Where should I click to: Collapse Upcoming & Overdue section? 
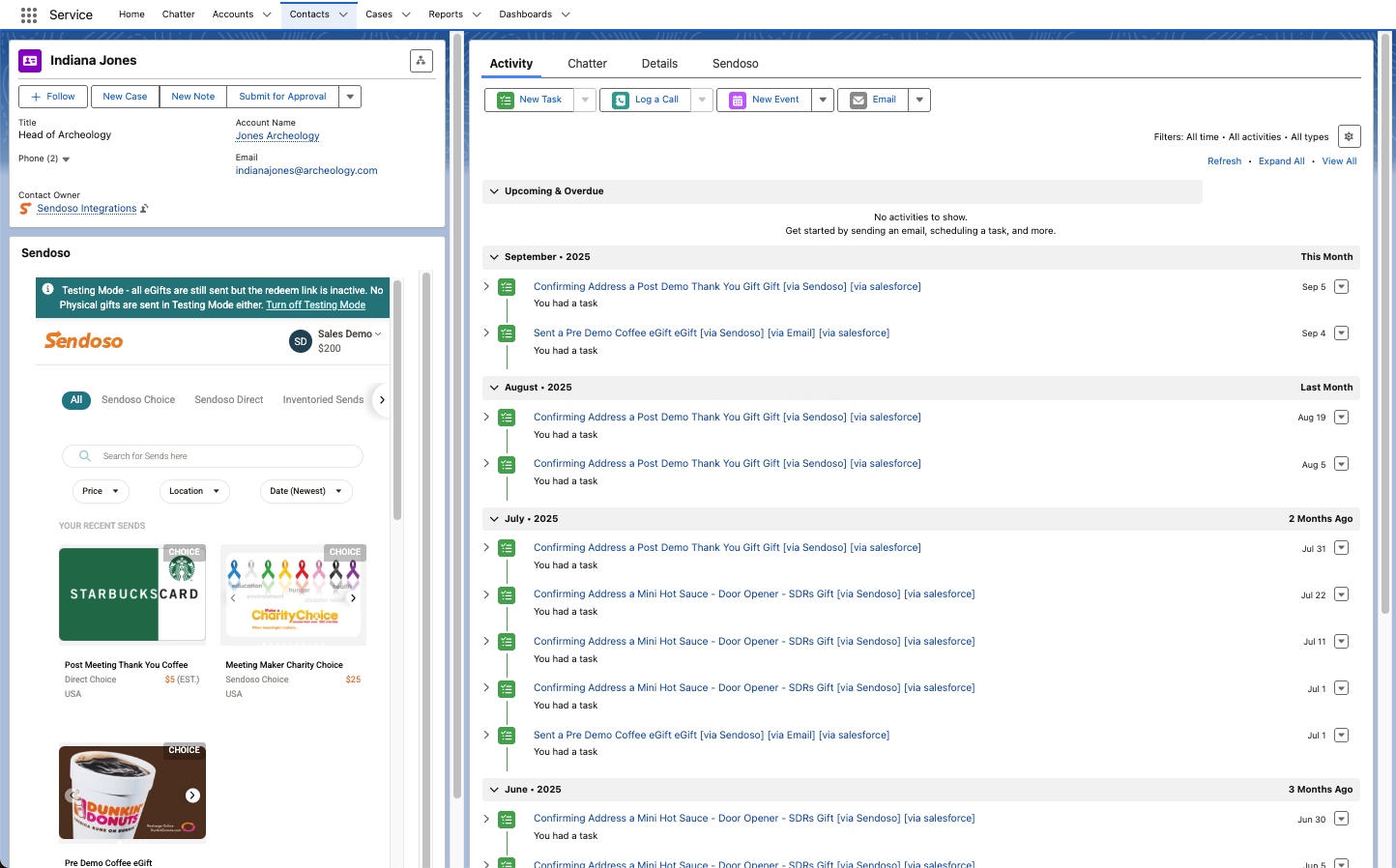coord(494,191)
